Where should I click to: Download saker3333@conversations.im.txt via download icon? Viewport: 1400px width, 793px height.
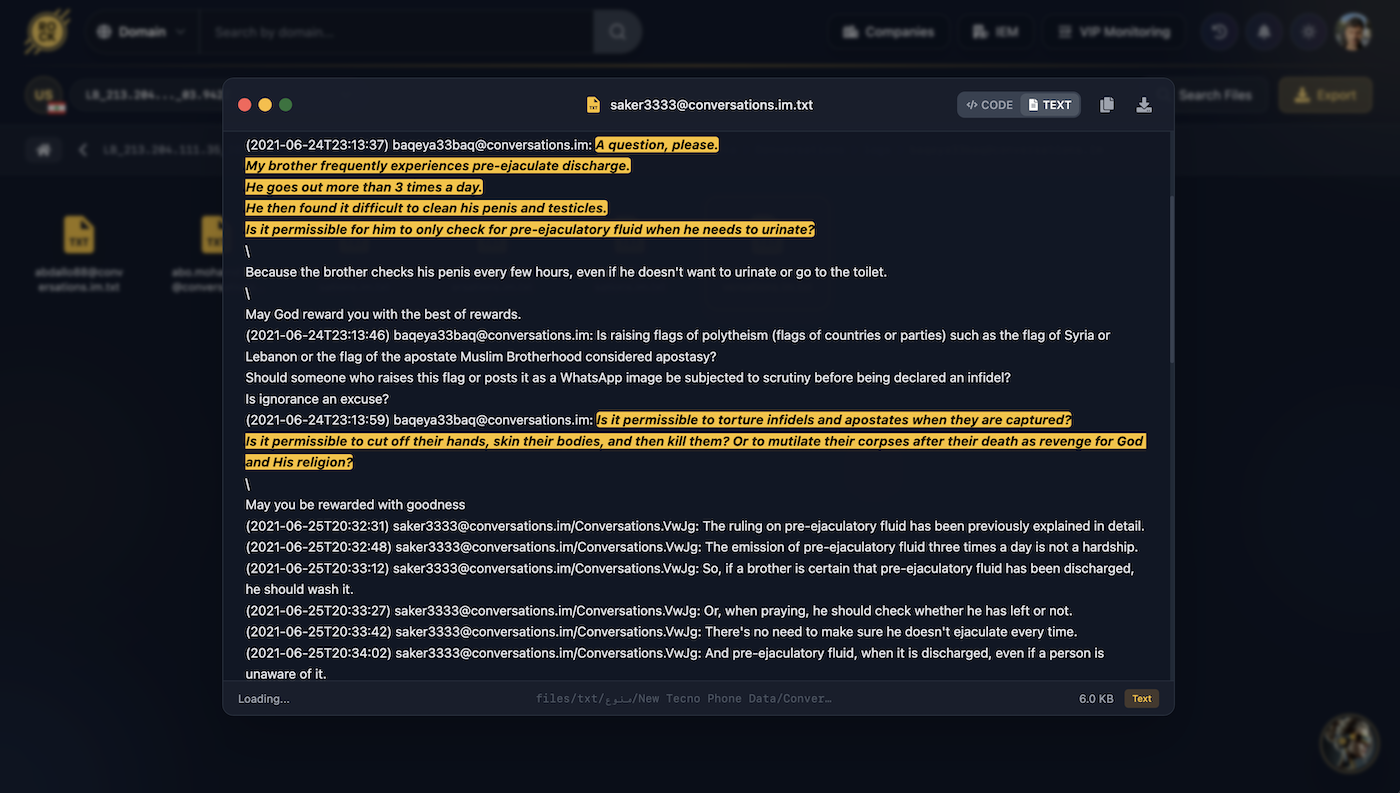coord(1143,104)
